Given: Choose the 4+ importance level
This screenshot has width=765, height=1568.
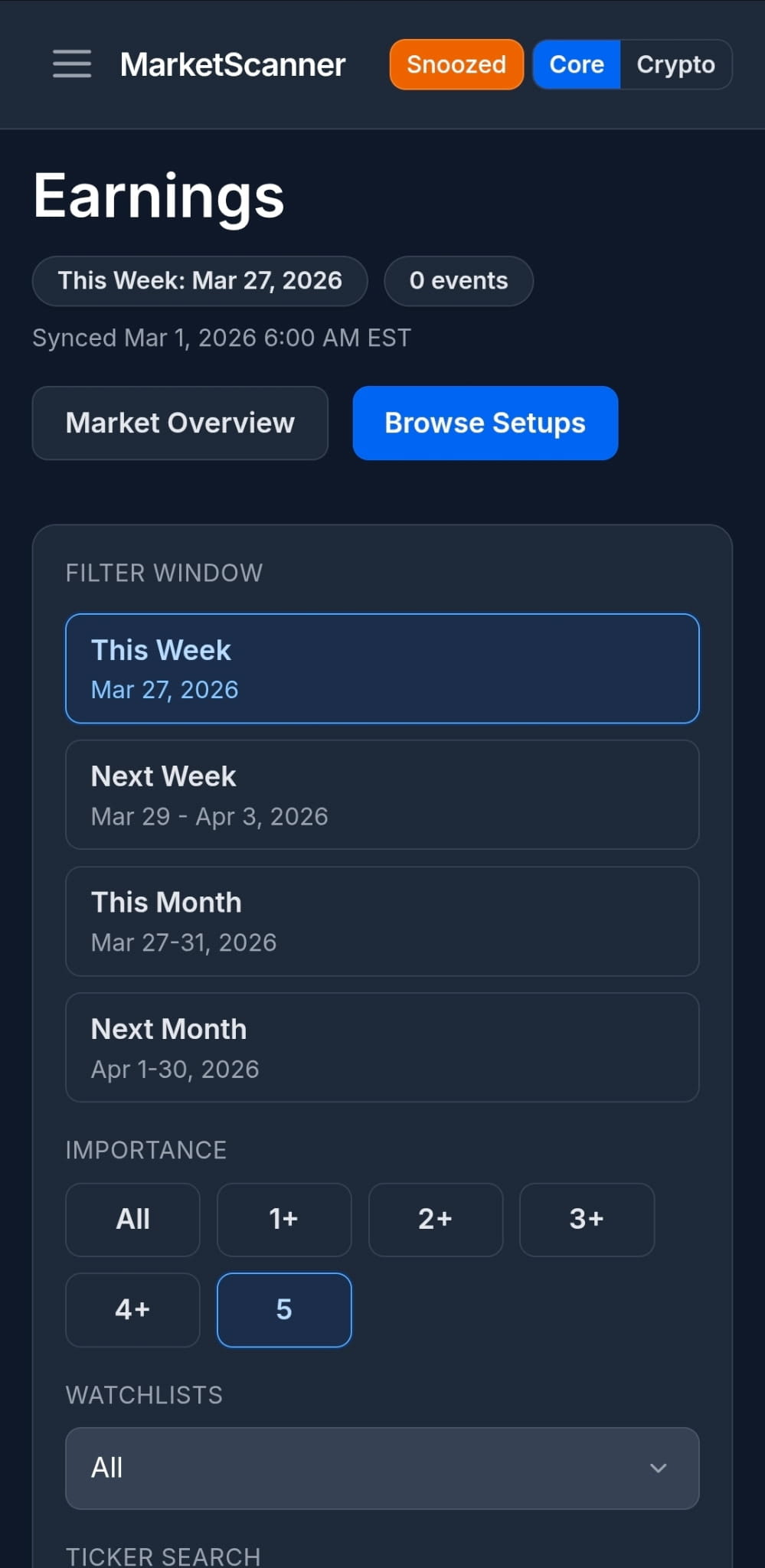Looking at the screenshot, I should point(132,1309).
